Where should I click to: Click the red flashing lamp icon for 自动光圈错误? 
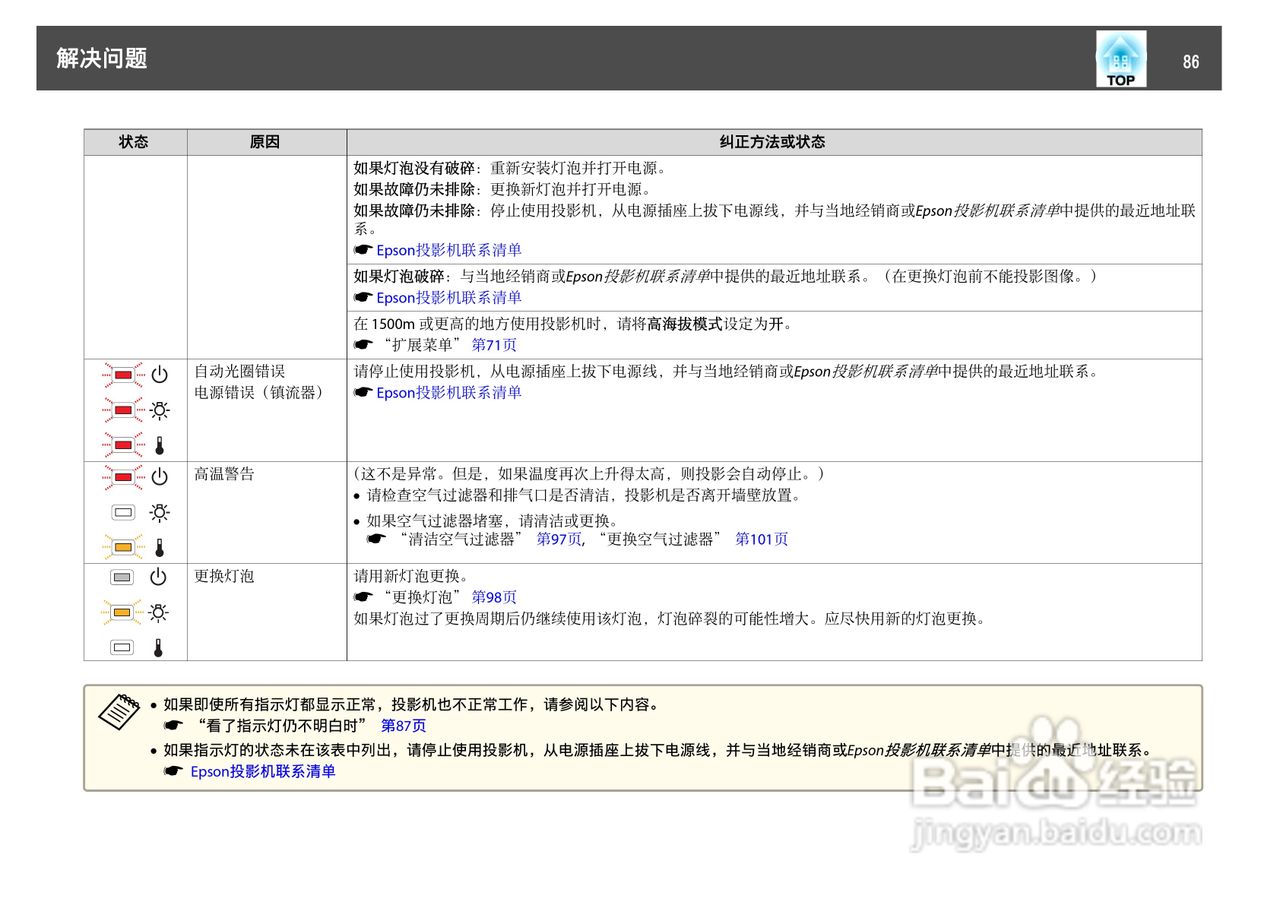(x=122, y=408)
